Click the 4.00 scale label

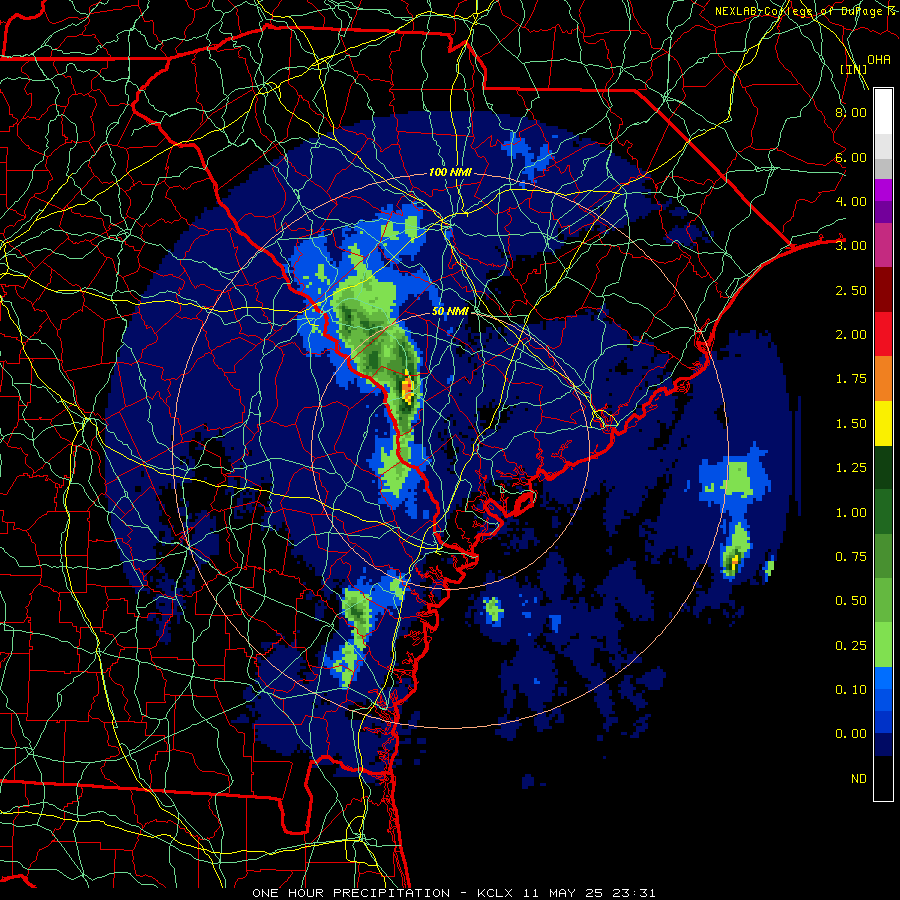(x=851, y=201)
